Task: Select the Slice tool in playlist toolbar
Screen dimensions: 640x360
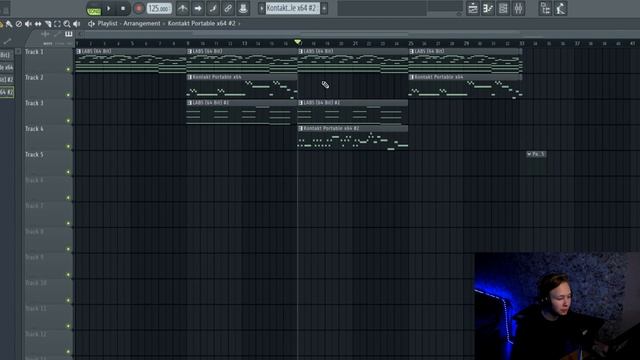Action: (x=48, y=24)
